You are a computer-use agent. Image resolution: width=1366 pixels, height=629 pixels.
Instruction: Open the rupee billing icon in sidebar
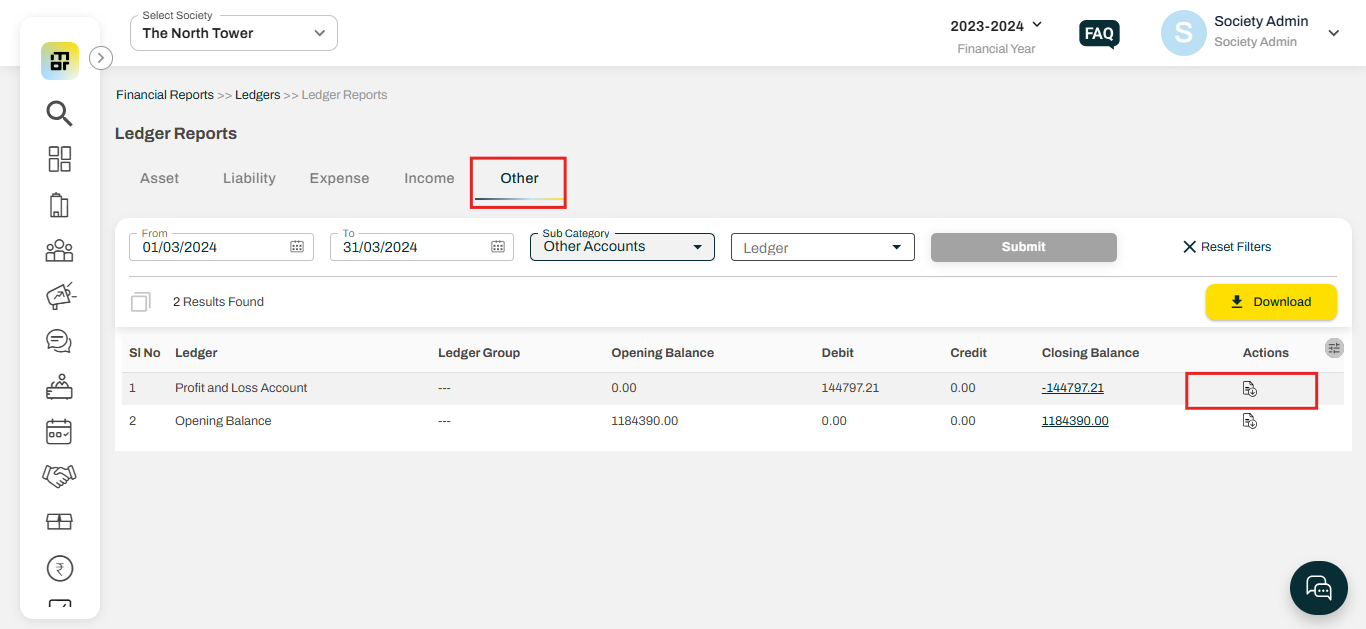coord(59,567)
